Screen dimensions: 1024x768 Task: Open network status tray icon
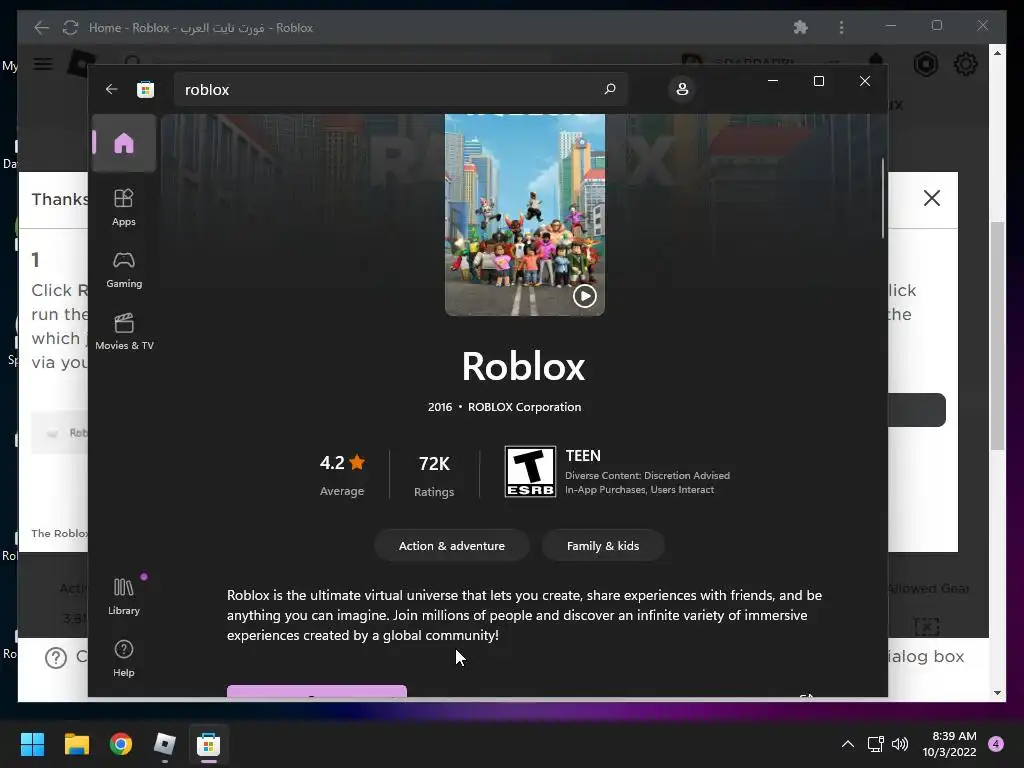(875, 744)
